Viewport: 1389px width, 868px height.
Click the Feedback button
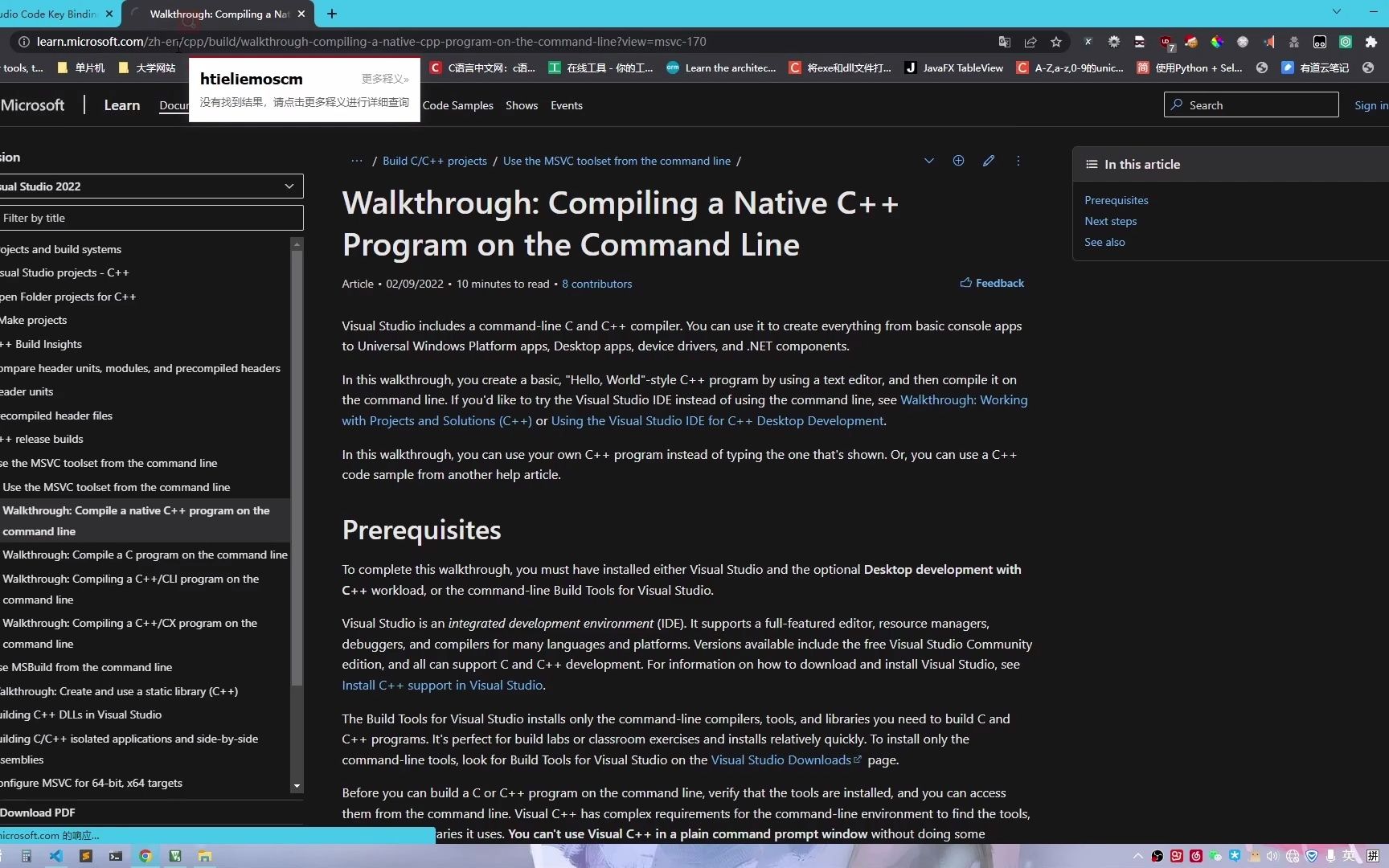992,283
